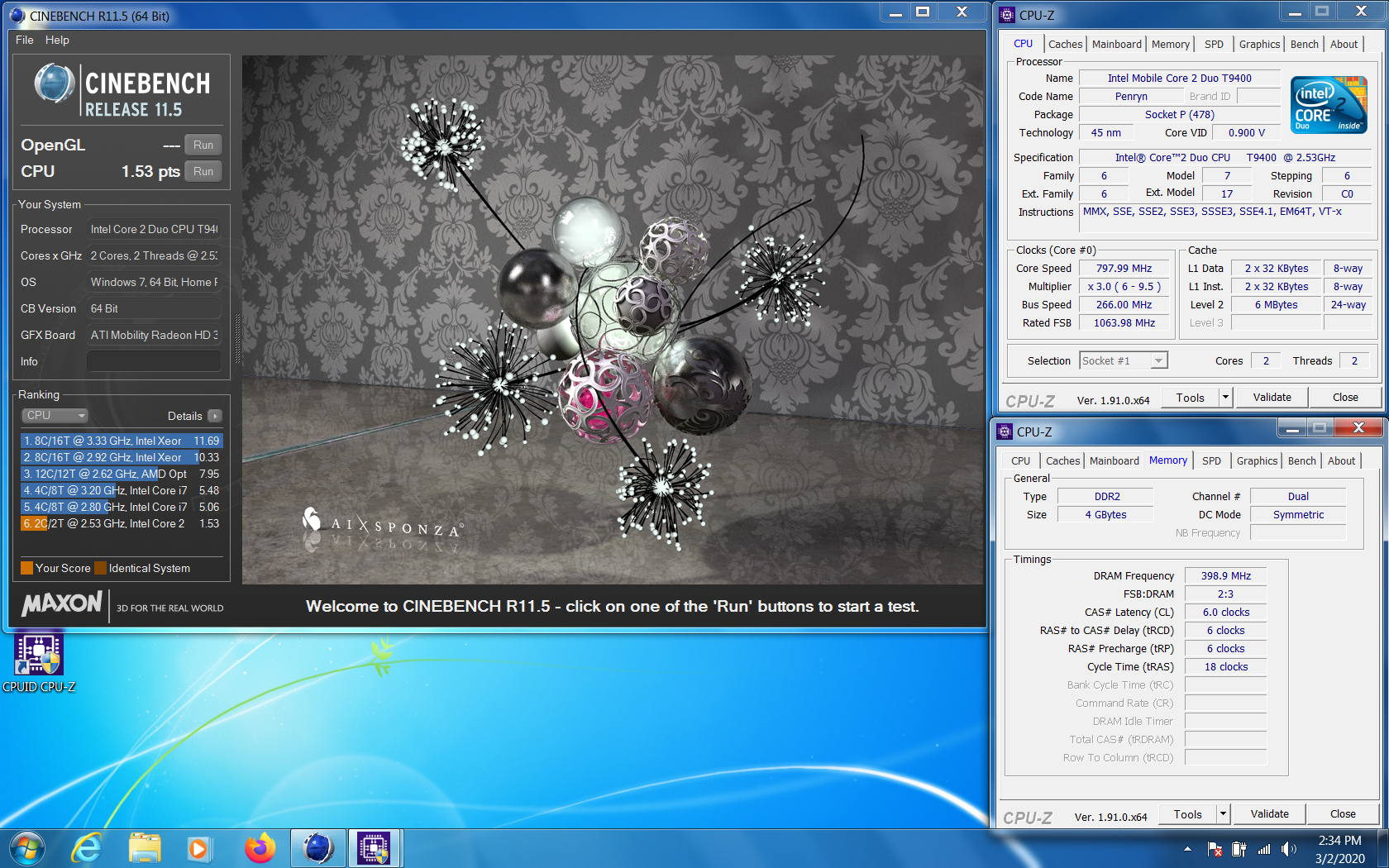Screen dimensions: 1389x868
Task: Open About tab in lower CPU-Z
Action: tap(1341, 461)
